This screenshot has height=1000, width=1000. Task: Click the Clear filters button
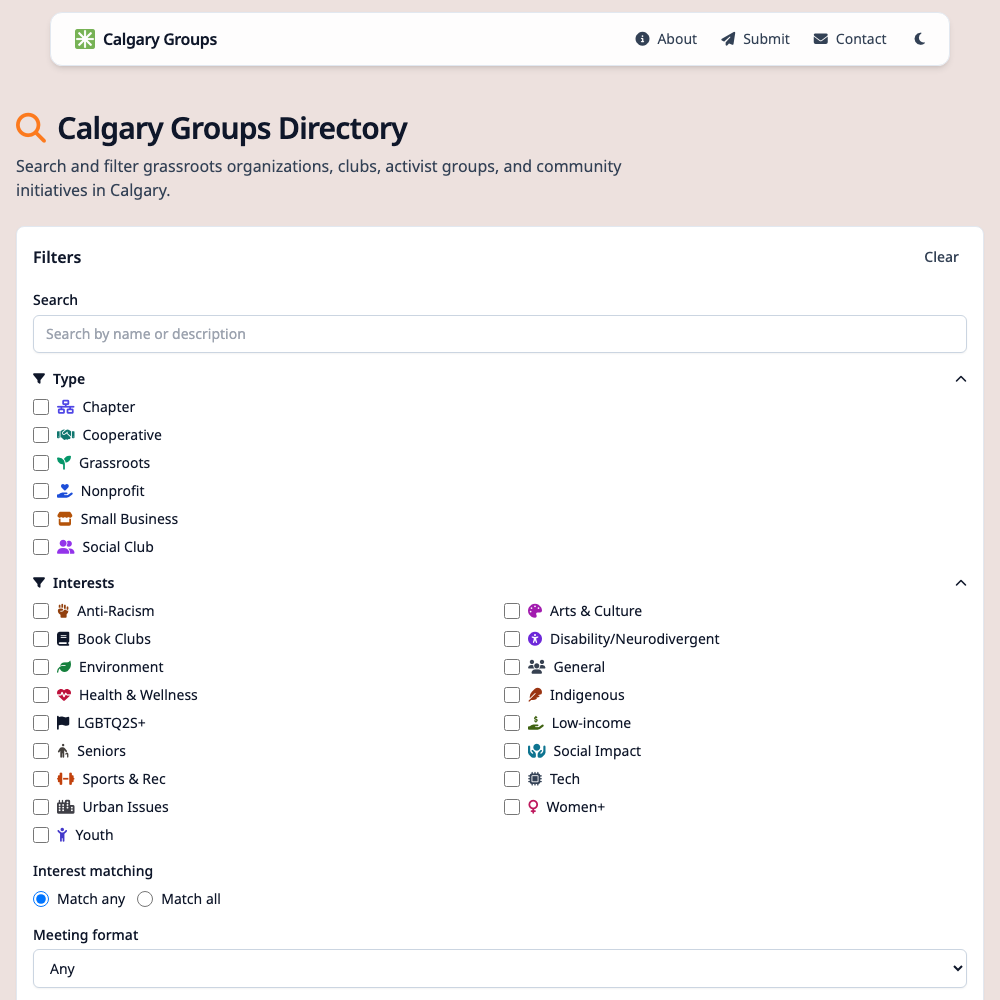click(x=941, y=257)
